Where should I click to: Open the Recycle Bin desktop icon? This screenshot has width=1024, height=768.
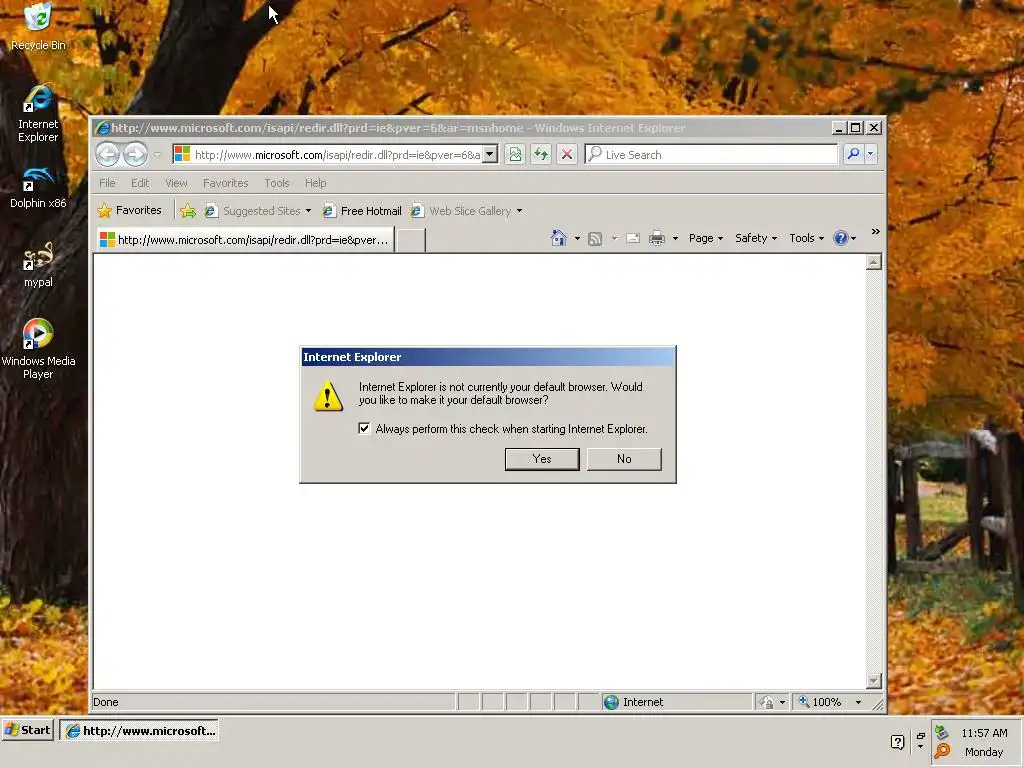point(38,26)
